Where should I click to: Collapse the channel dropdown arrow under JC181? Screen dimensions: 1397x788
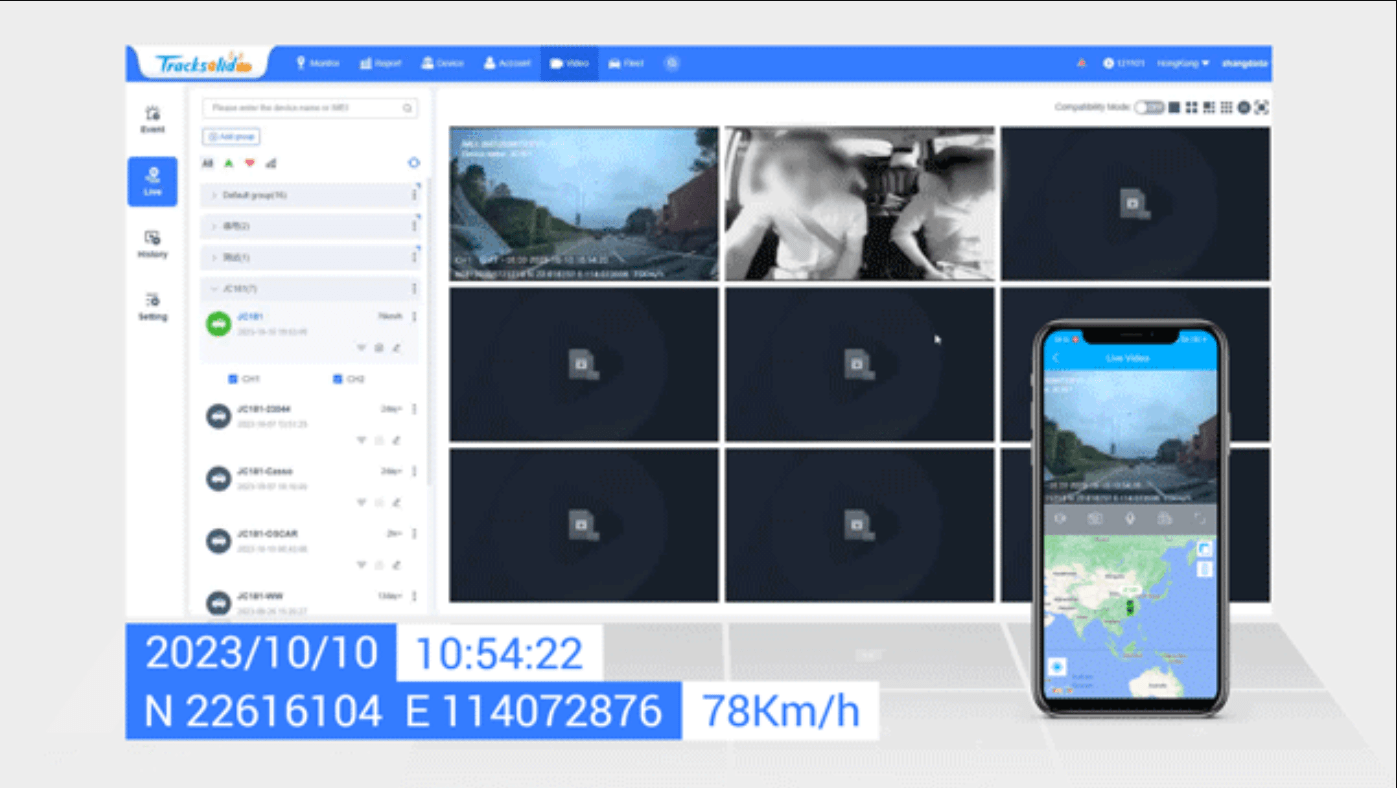click(x=361, y=348)
